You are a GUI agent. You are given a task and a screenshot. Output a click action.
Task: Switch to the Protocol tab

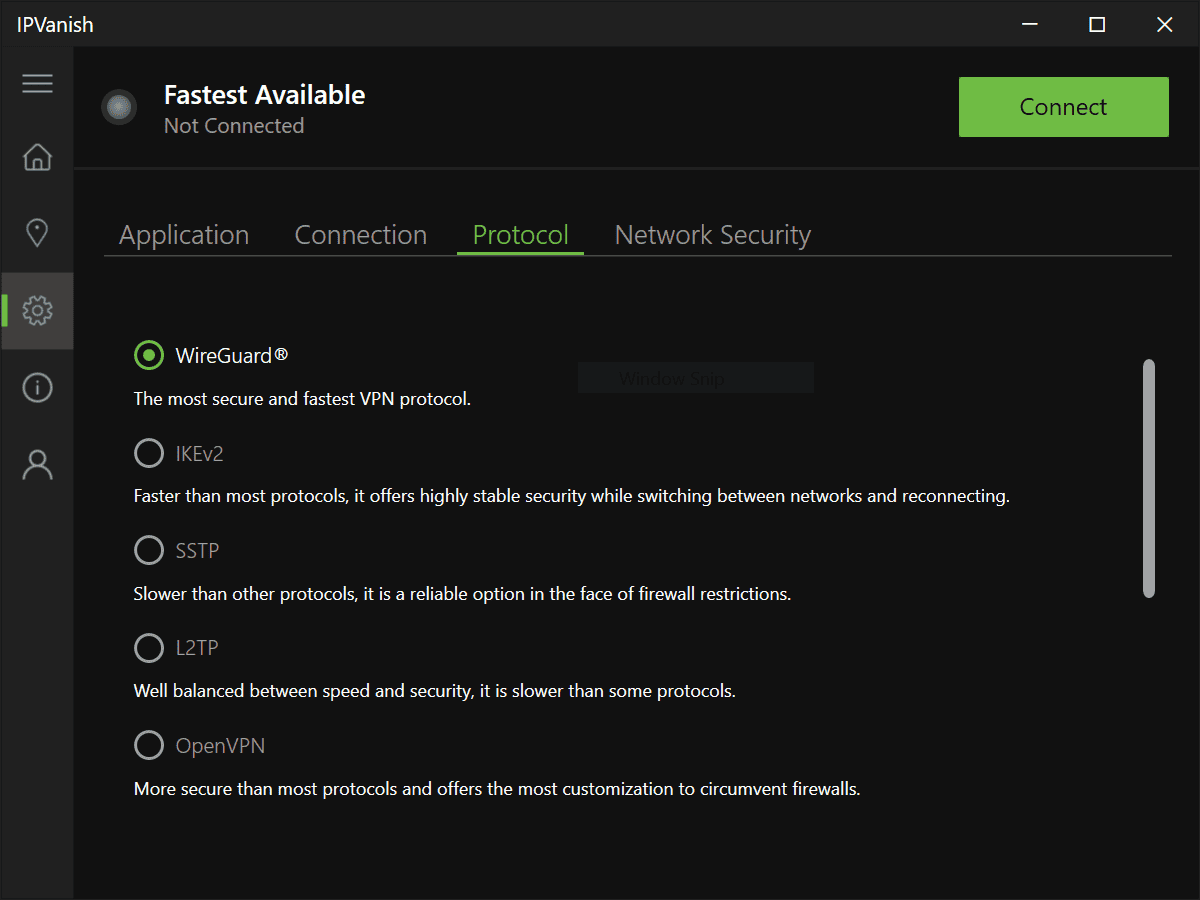point(521,235)
